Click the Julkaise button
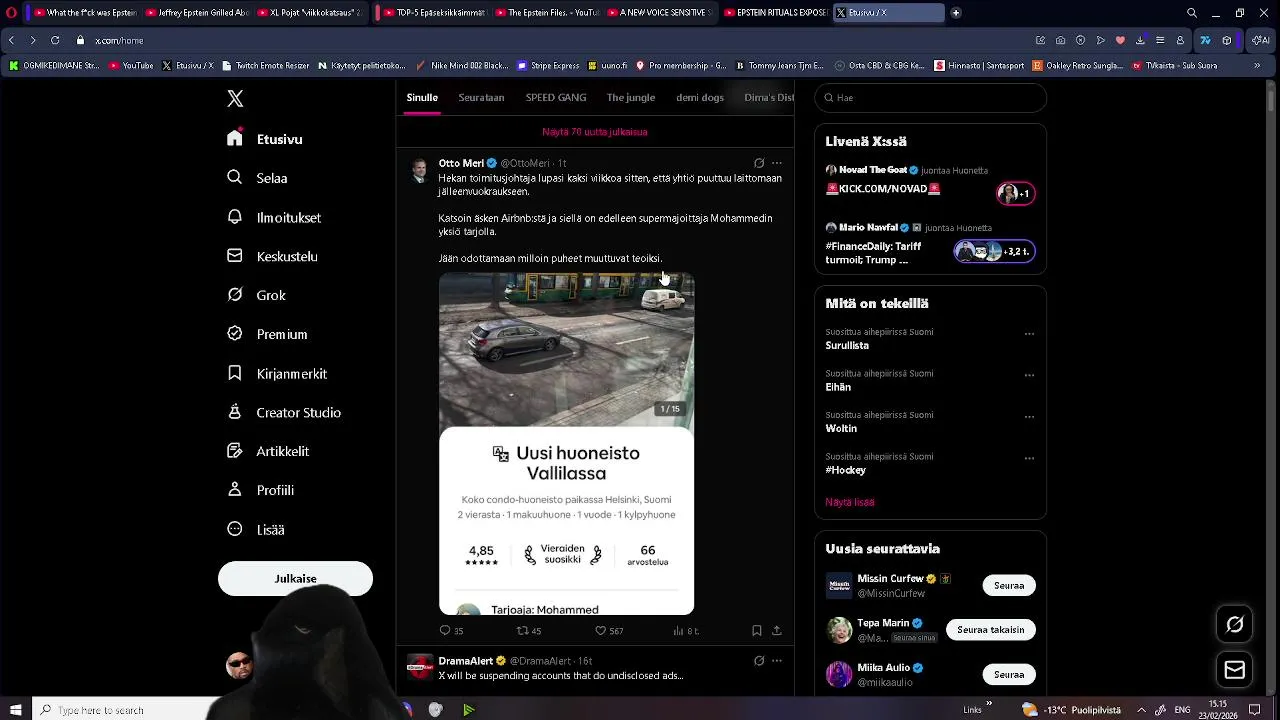 295,578
